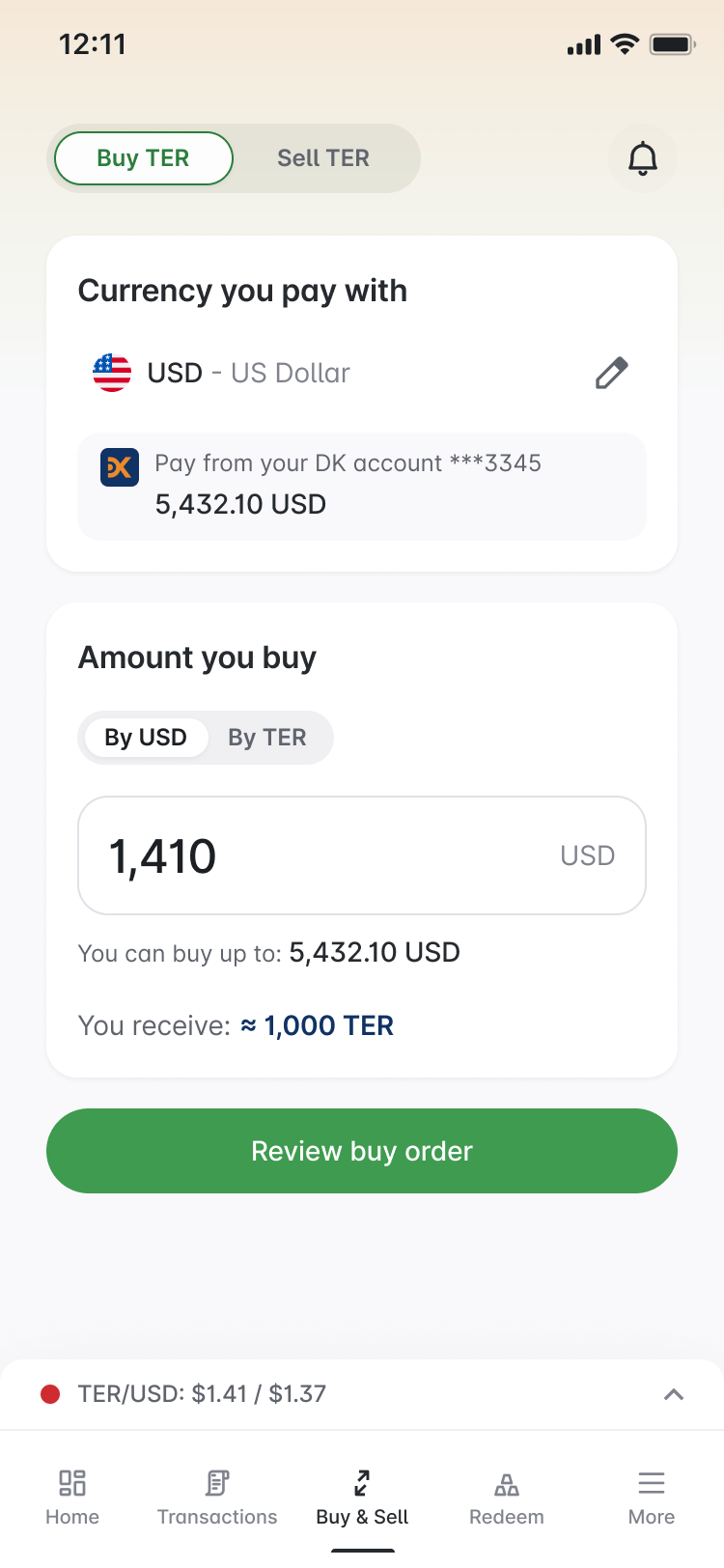
Task: Click the 1,410 USD amount field
Action: 361,855
